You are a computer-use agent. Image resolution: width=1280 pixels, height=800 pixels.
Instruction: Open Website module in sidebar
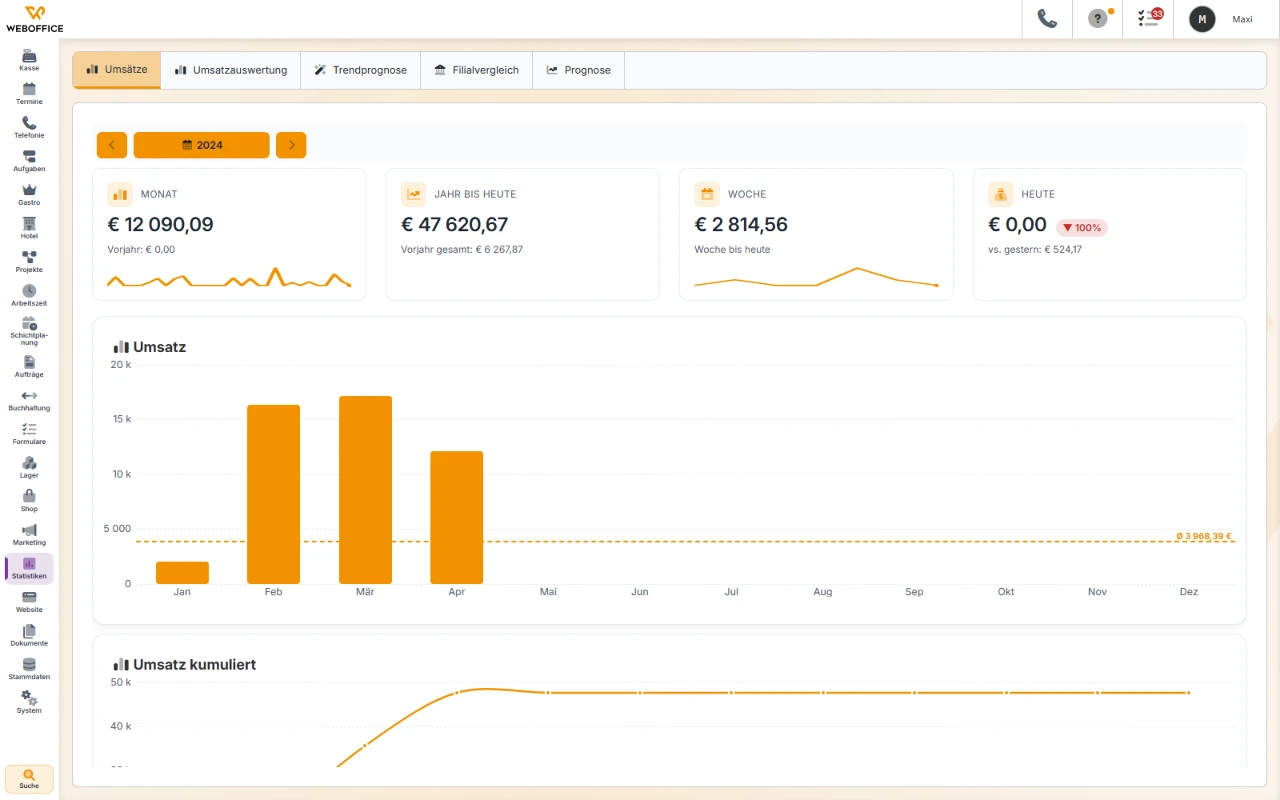[29, 601]
